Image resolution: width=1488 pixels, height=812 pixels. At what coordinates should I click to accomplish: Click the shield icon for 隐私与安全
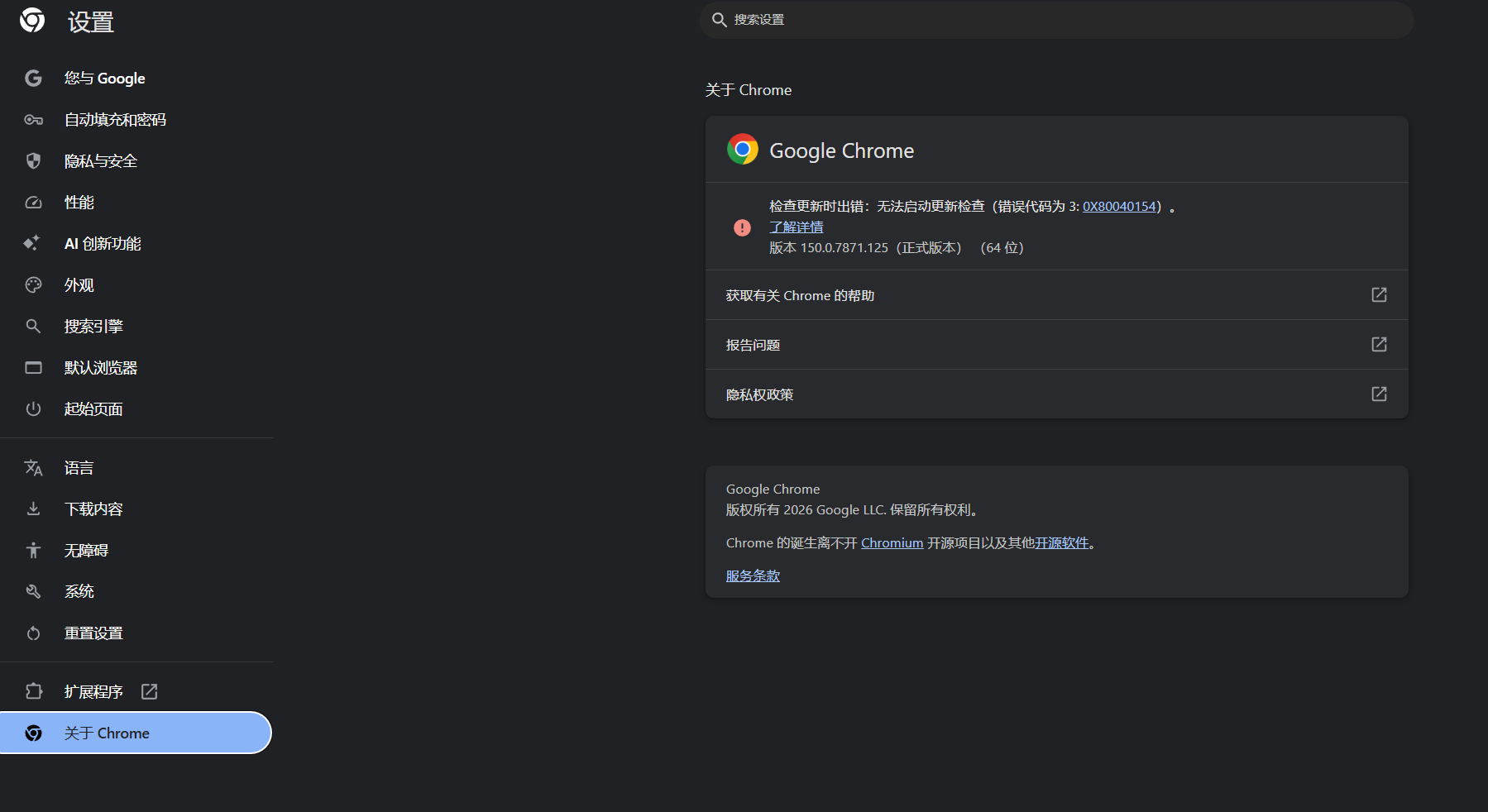coord(33,161)
